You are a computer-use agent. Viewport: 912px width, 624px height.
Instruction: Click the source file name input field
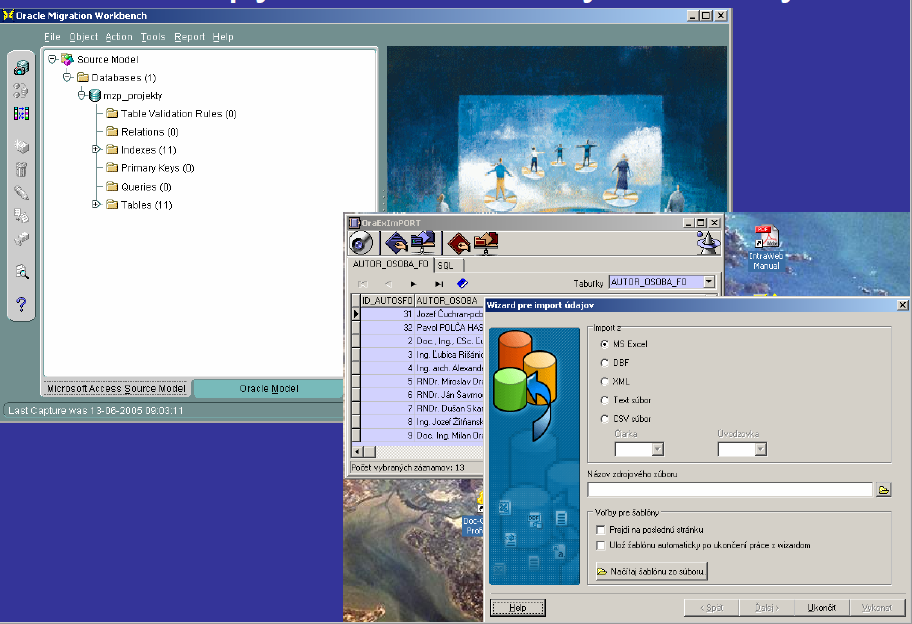pyautogui.click(x=730, y=490)
